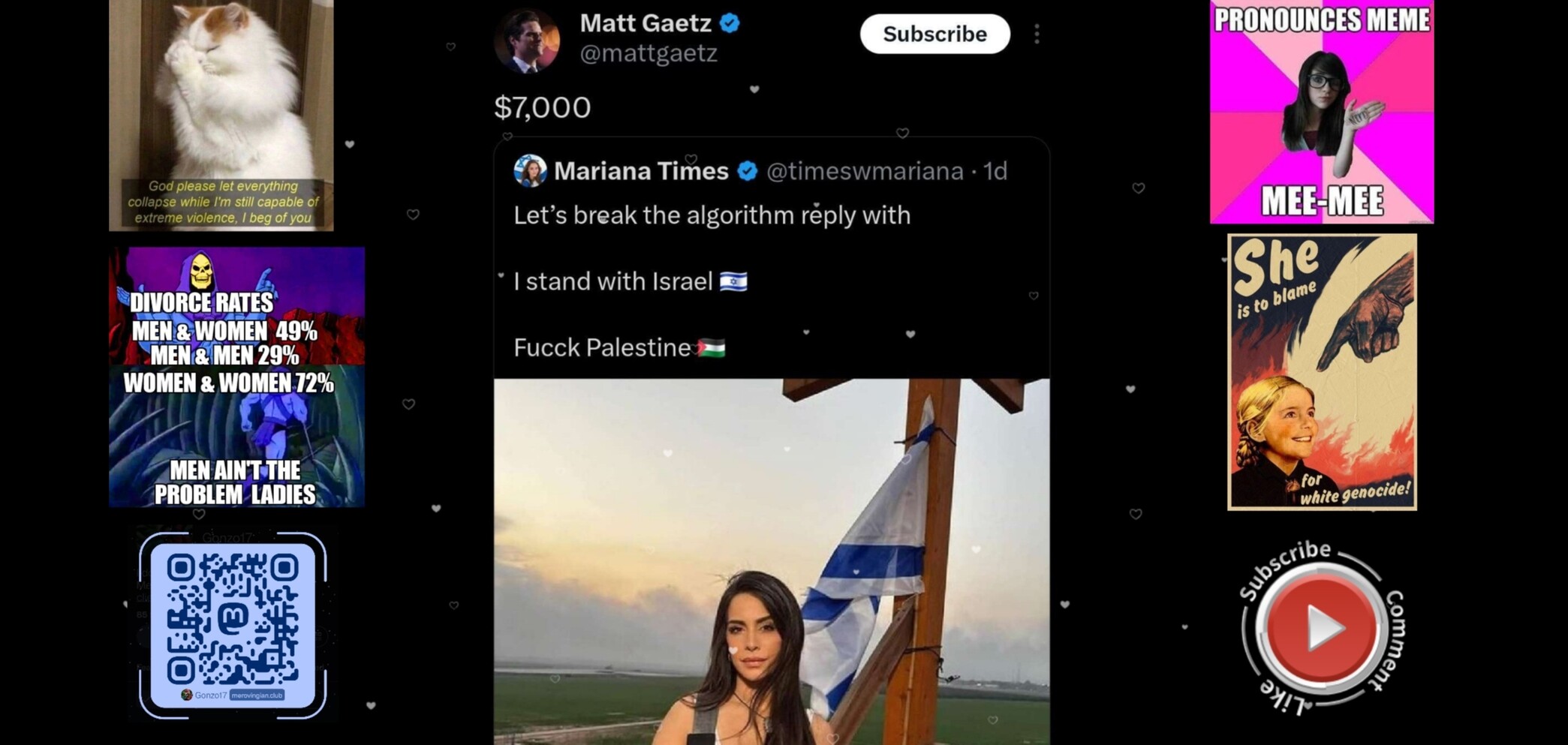Open the 'She is to blame' poster
The width and height of the screenshot is (1568, 745).
pyautogui.click(x=1322, y=372)
